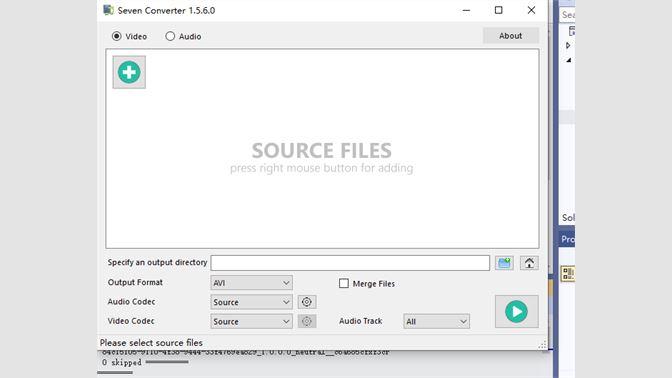This screenshot has width=672, height=378.
Task: Expand the collapsed tree arrow in background panel
Action: (x=568, y=45)
